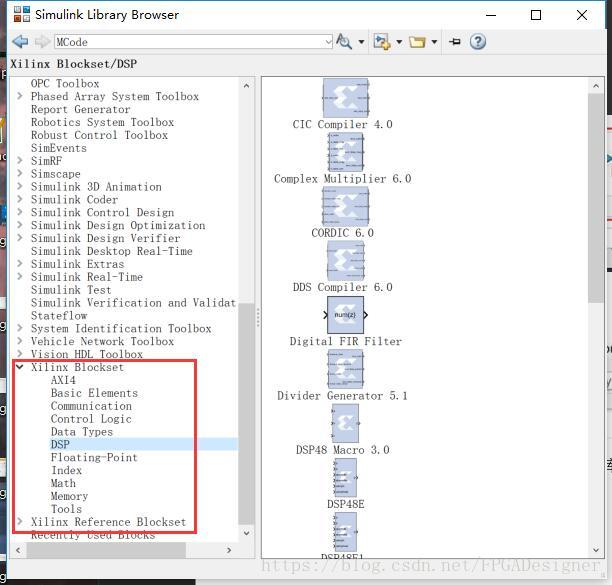Expand Simulink 3D Animation node
The height and width of the screenshot is (585, 612).
pos(20,186)
